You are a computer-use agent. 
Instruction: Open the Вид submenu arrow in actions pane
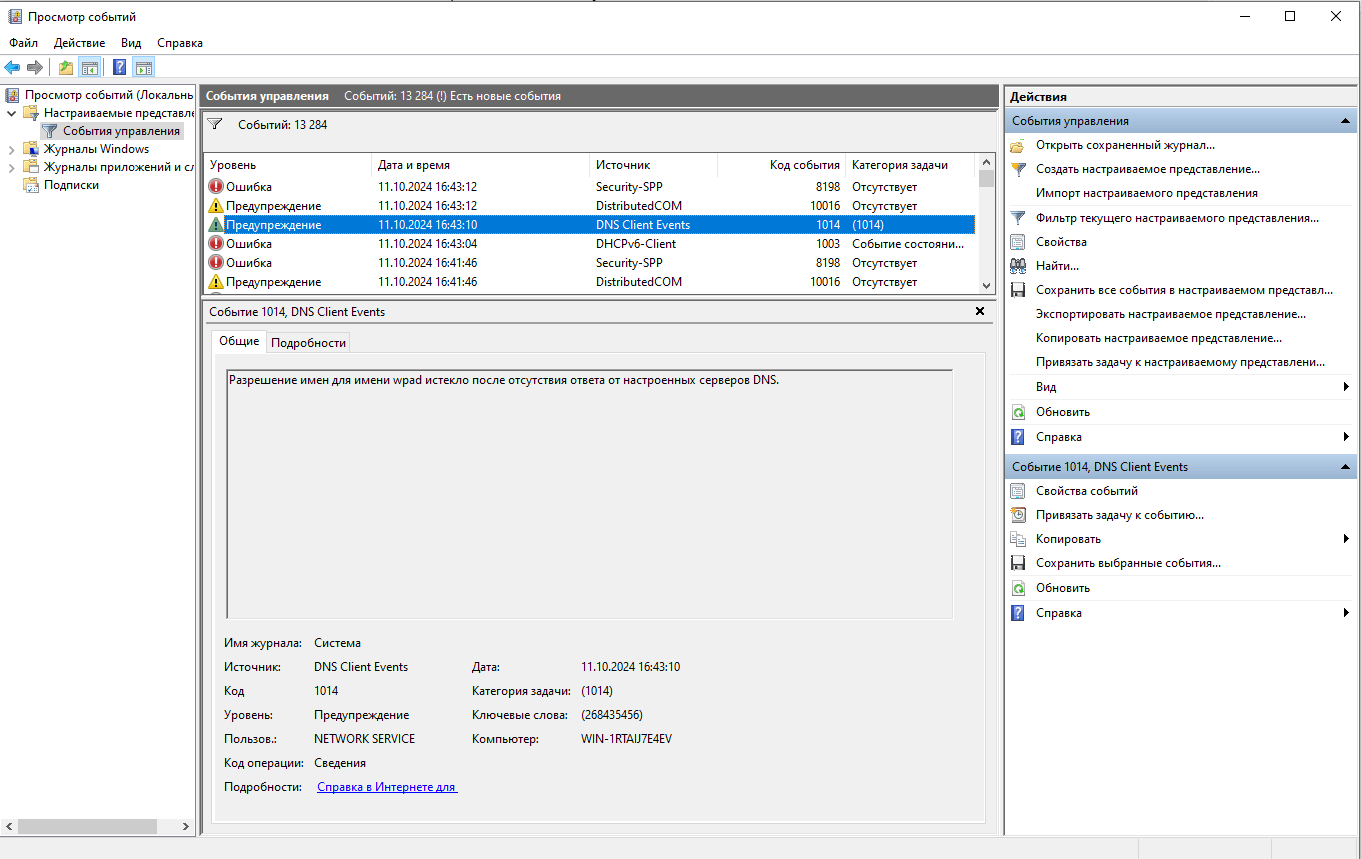1346,387
